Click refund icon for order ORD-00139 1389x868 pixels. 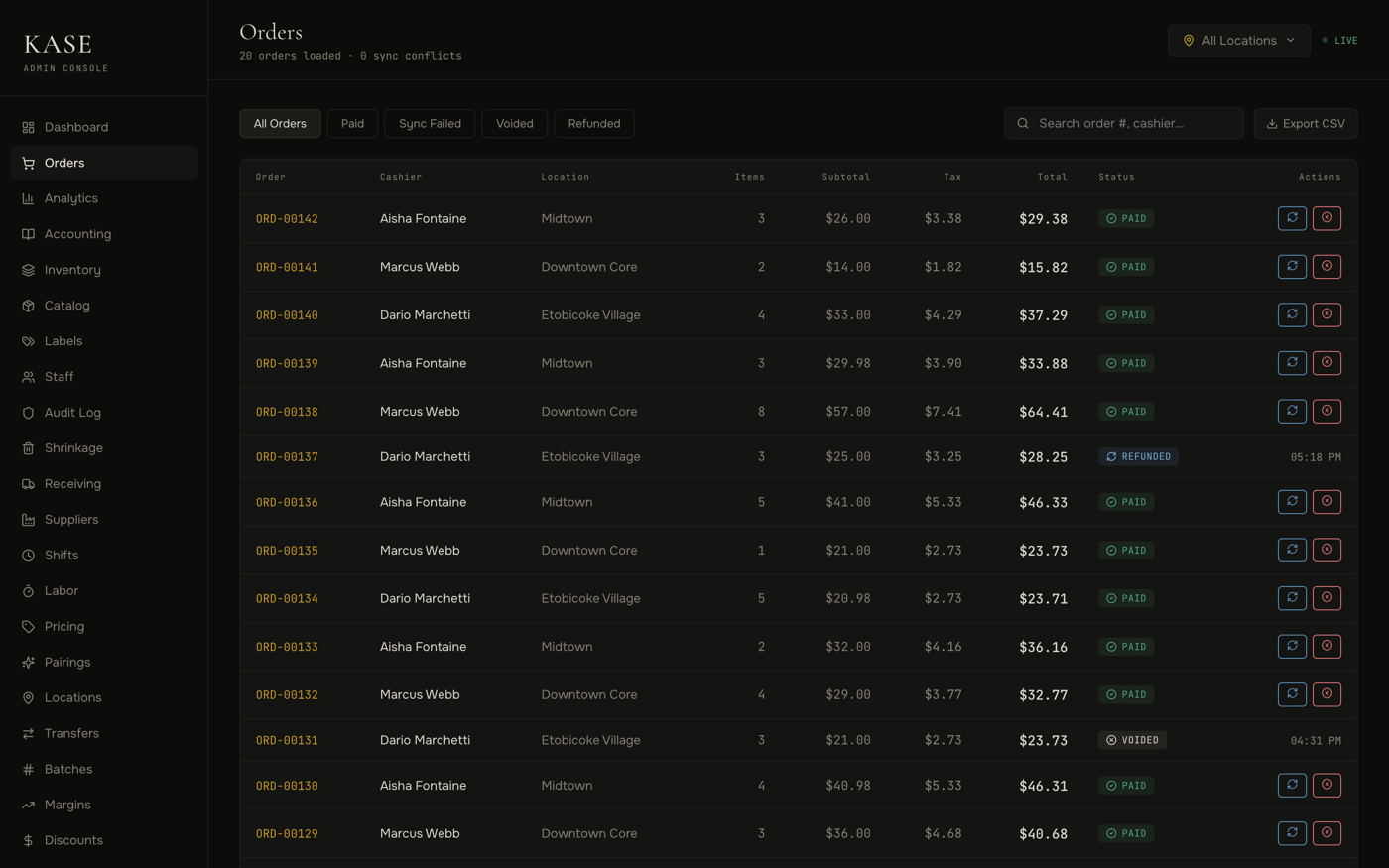(x=1292, y=363)
